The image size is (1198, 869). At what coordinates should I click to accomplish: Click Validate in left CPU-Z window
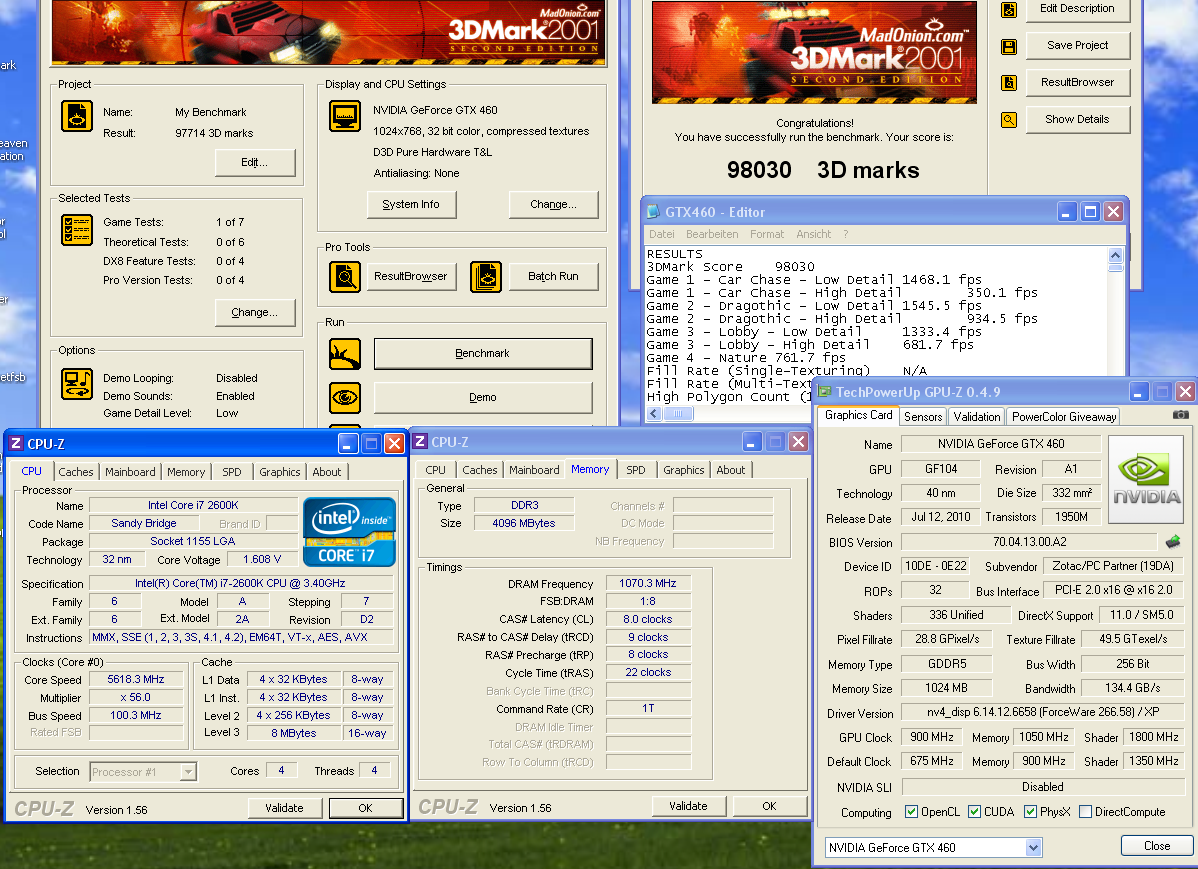pos(284,808)
